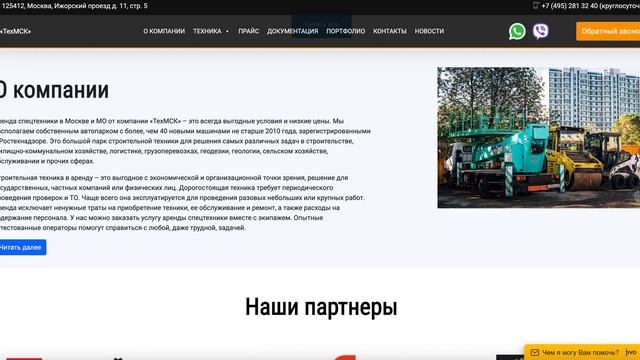The height and width of the screenshot is (360, 640).
Task: Click the Jivo logo in chat widget
Action: (x=631, y=352)
